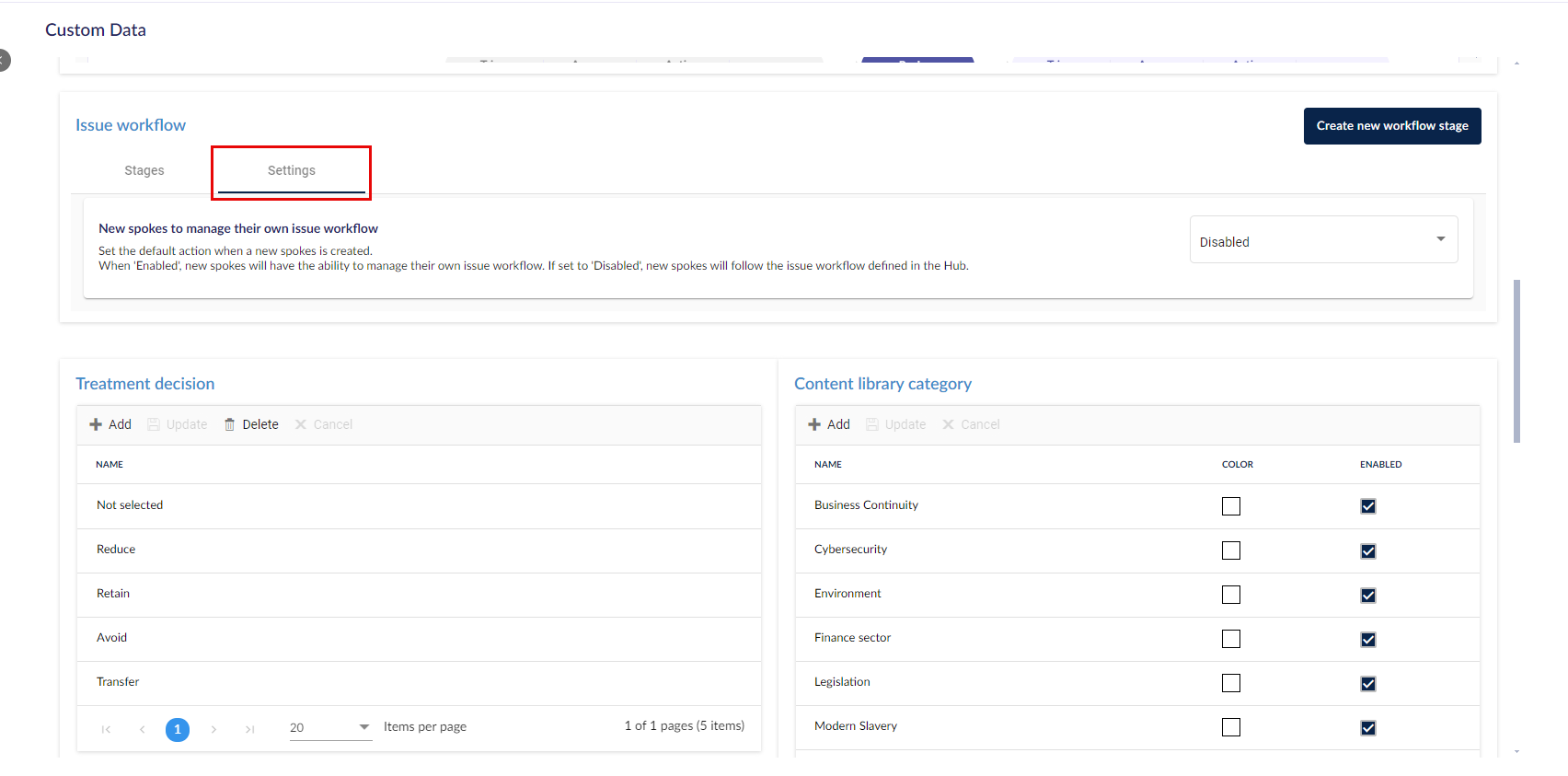Image resolution: width=1568 pixels, height=776 pixels.
Task: Select the Settings tab
Action: (x=291, y=170)
